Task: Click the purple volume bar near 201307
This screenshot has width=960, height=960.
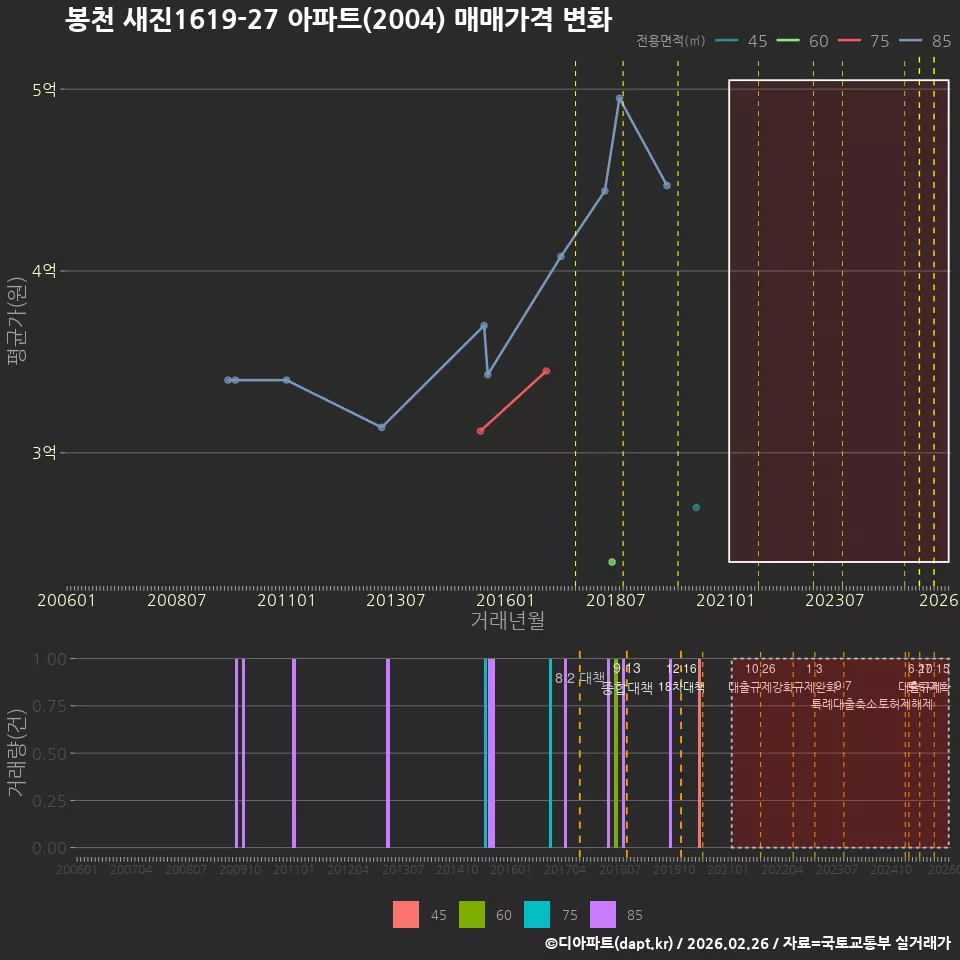Action: coord(388,753)
